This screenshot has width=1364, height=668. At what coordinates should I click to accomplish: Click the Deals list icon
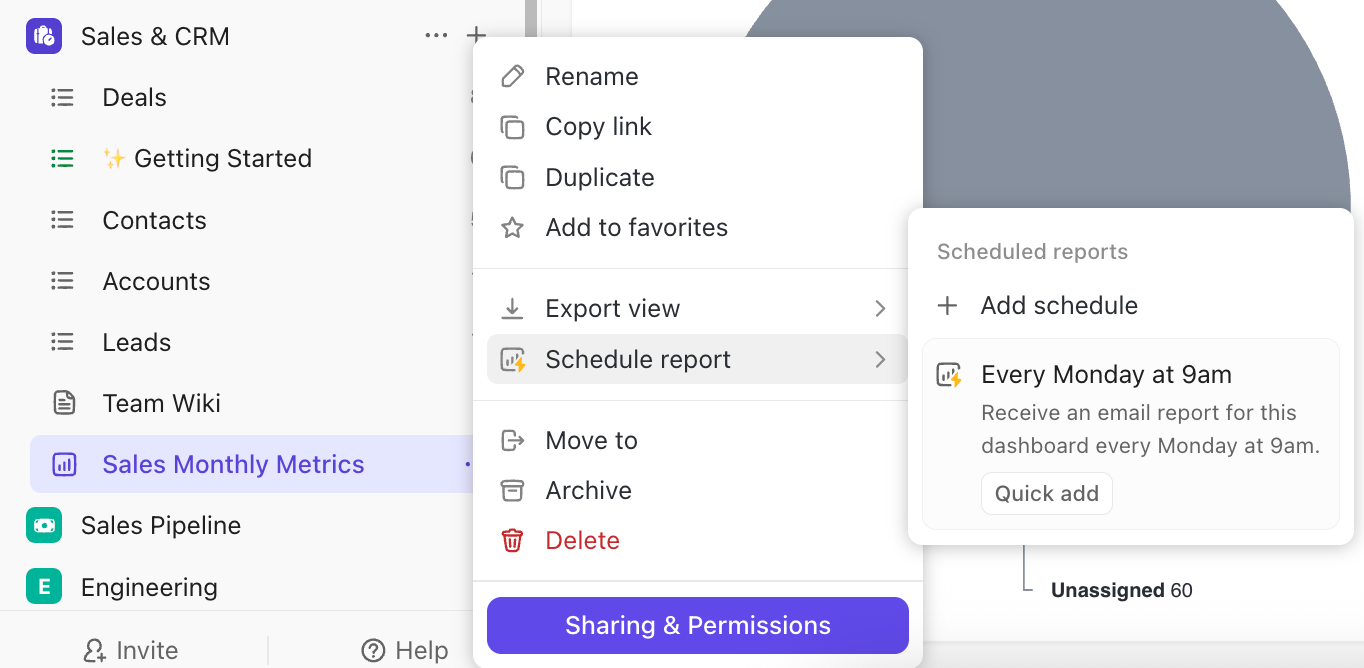click(x=62, y=97)
